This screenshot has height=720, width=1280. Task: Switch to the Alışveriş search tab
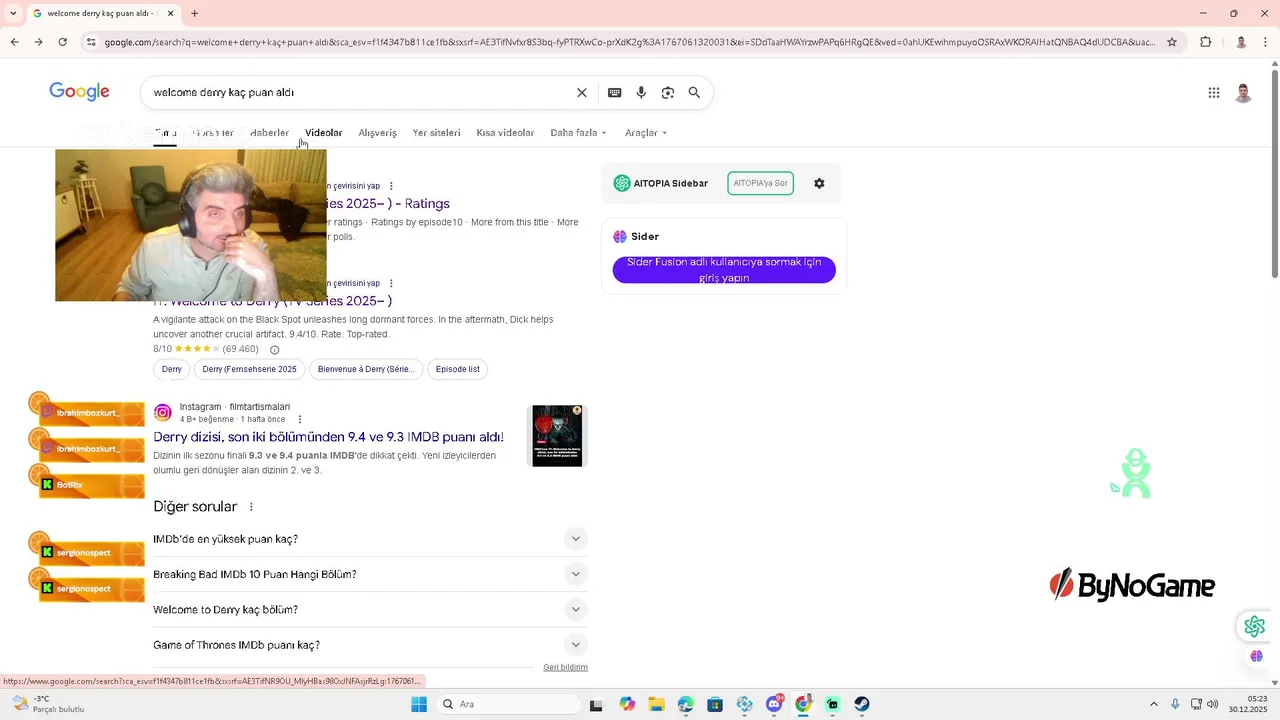[x=377, y=132]
